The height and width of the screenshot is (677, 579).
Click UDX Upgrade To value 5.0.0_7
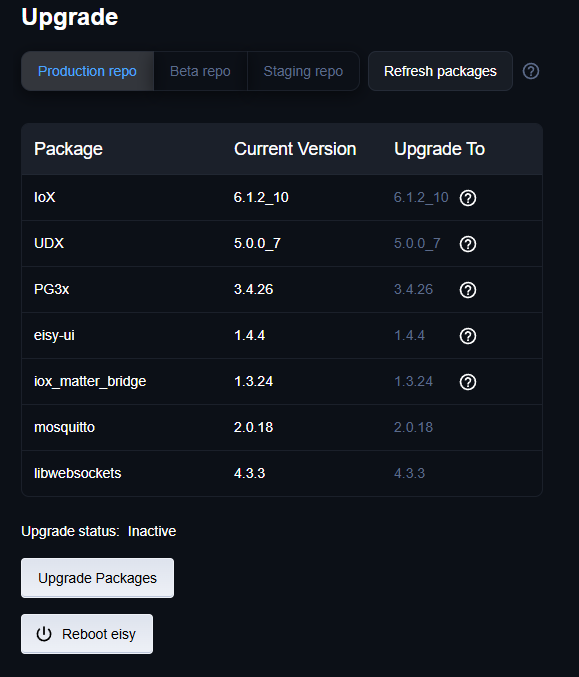[x=417, y=243]
